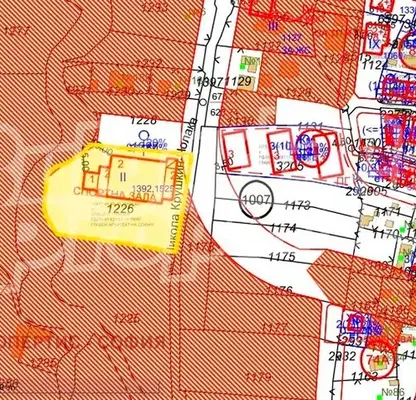Image resolution: width=416 pixels, height=400 pixels.
Task: Select hatched parcel 1177
Action: (x=274, y=327)
